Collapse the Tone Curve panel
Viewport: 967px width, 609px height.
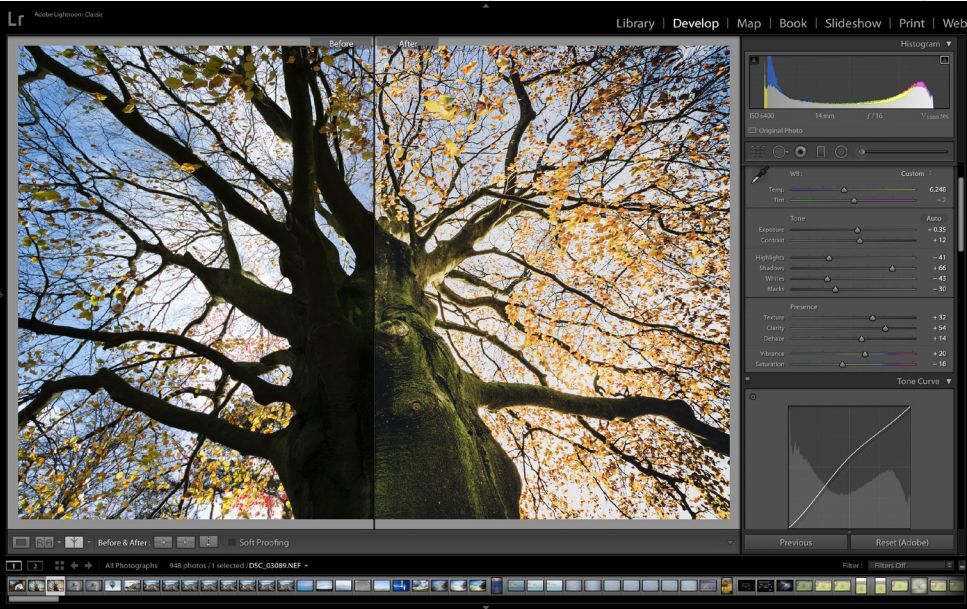click(x=948, y=381)
